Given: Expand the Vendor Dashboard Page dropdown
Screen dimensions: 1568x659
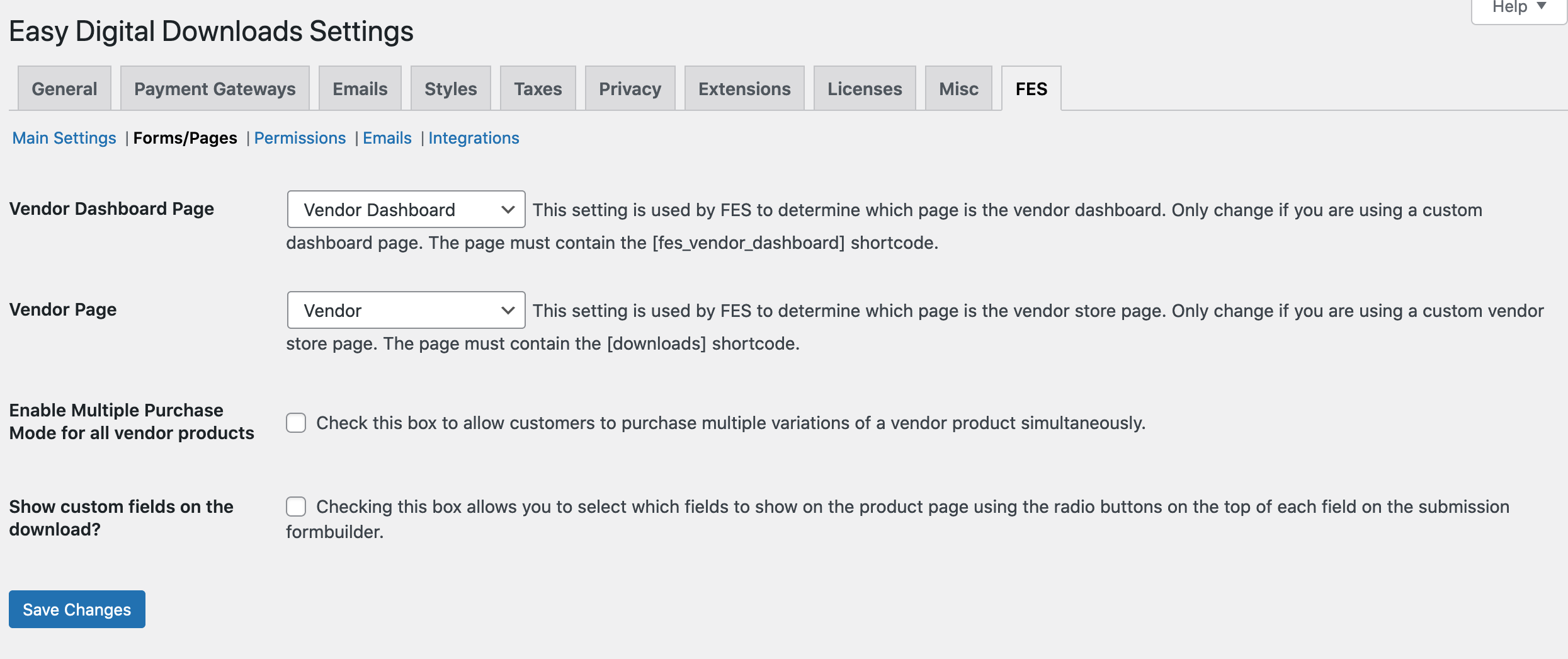Looking at the screenshot, I should pos(406,210).
